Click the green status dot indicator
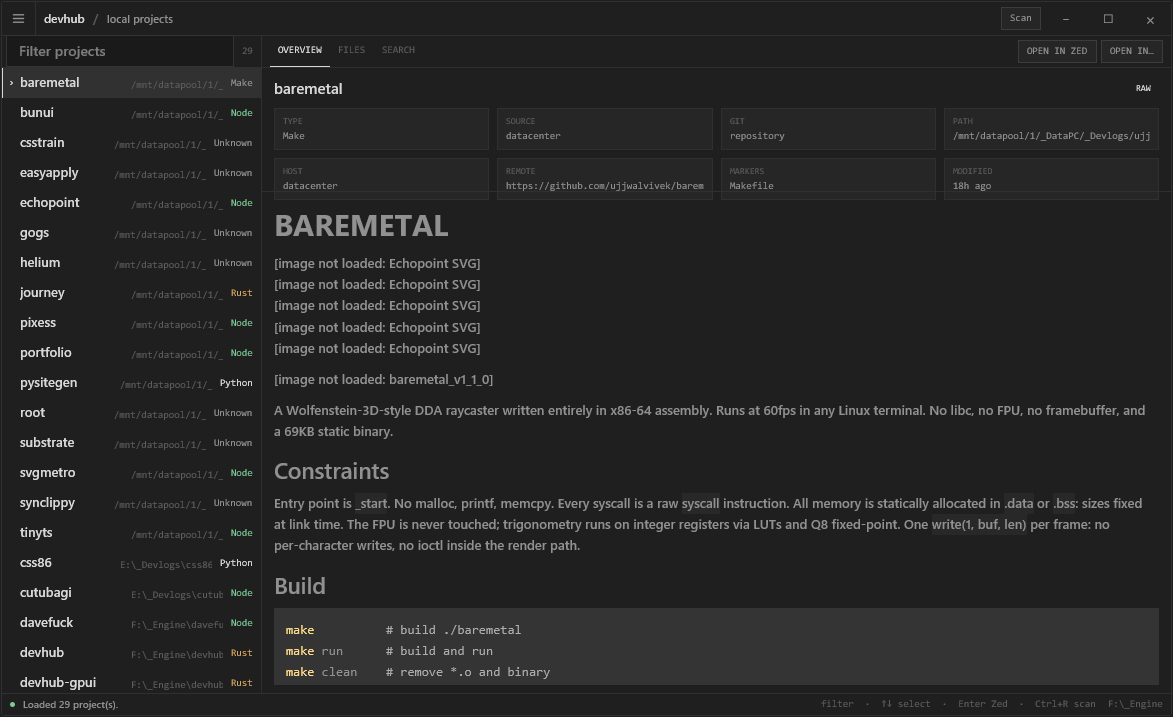This screenshot has height=717, width=1173. [x=12, y=704]
